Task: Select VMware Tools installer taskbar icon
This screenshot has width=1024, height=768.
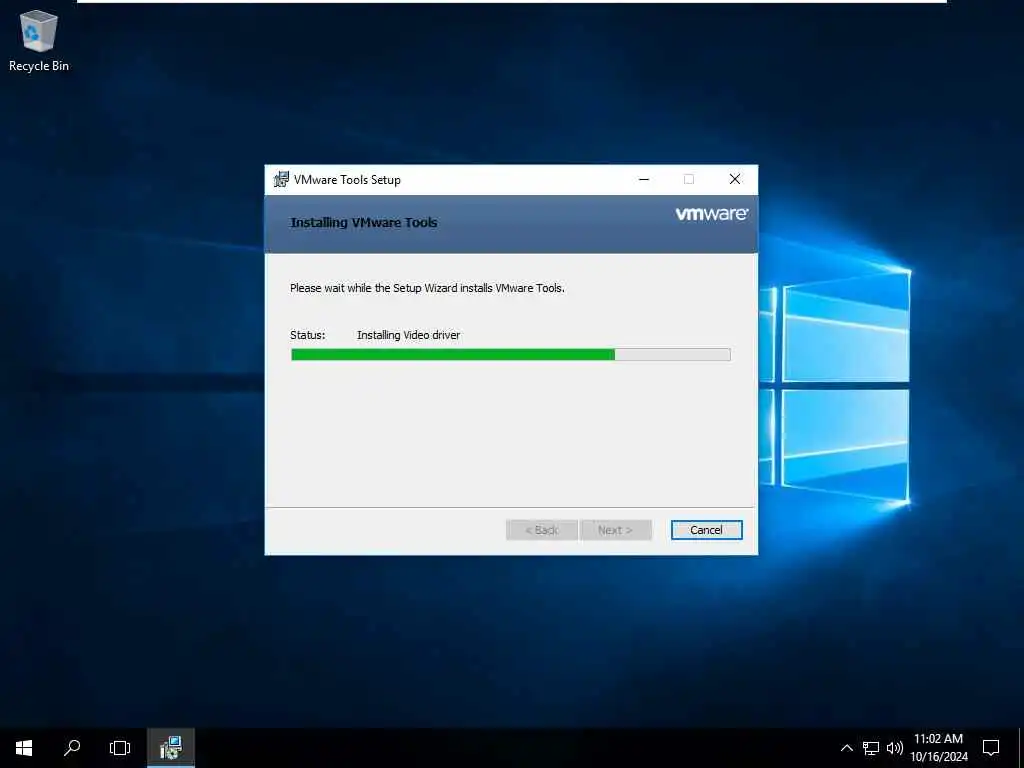Action: (x=170, y=748)
